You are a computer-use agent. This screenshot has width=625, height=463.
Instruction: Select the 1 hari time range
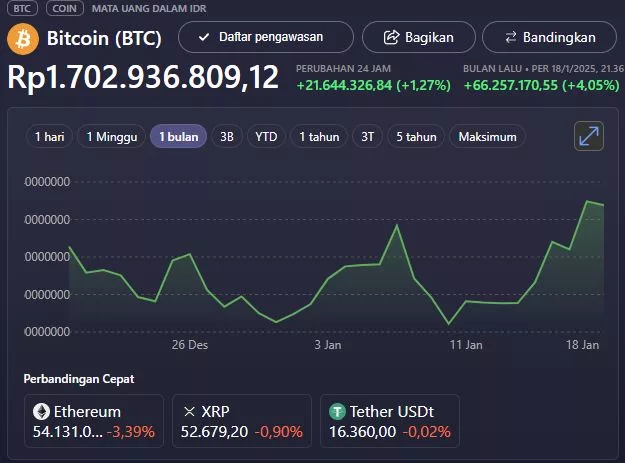(49, 137)
